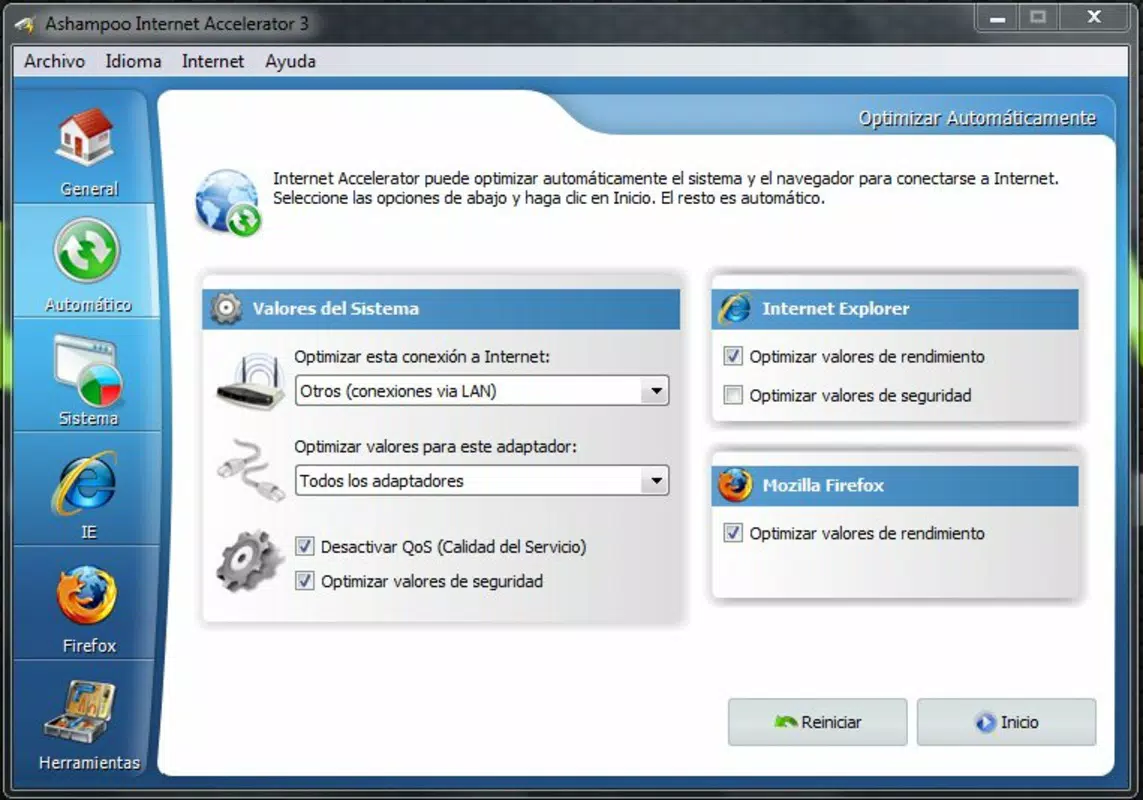Viewport: 1143px width, 800px height.
Task: Click 'Optimizar valores para este adaptador:' label
Action: (435, 446)
